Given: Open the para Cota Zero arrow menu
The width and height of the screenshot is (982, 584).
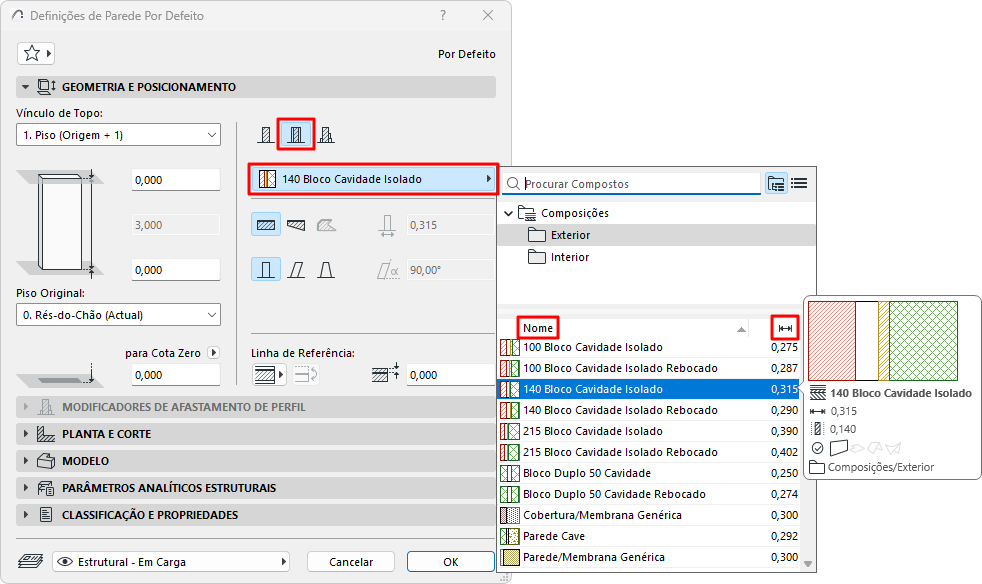Looking at the screenshot, I should coord(214,353).
